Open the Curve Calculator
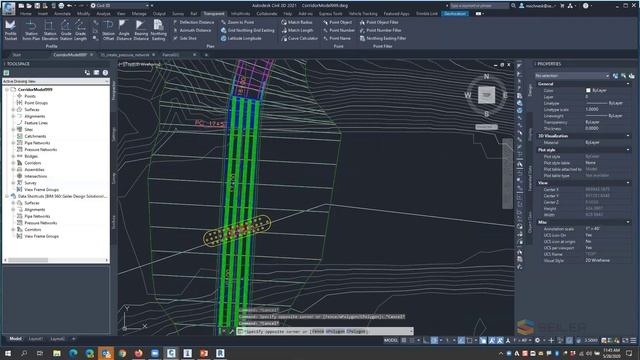Screen dimensions: 640x360 (x=299, y=38)
